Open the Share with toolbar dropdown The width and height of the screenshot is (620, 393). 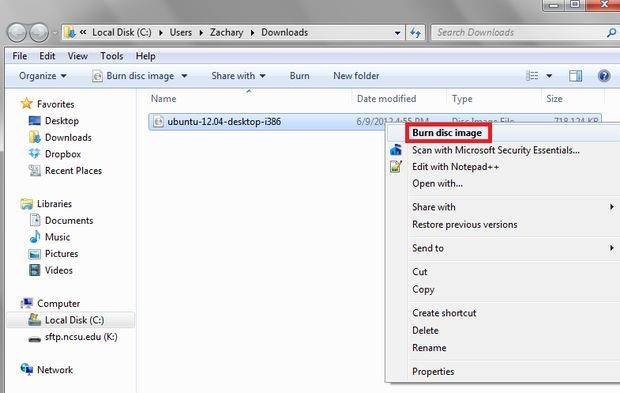coord(238,76)
